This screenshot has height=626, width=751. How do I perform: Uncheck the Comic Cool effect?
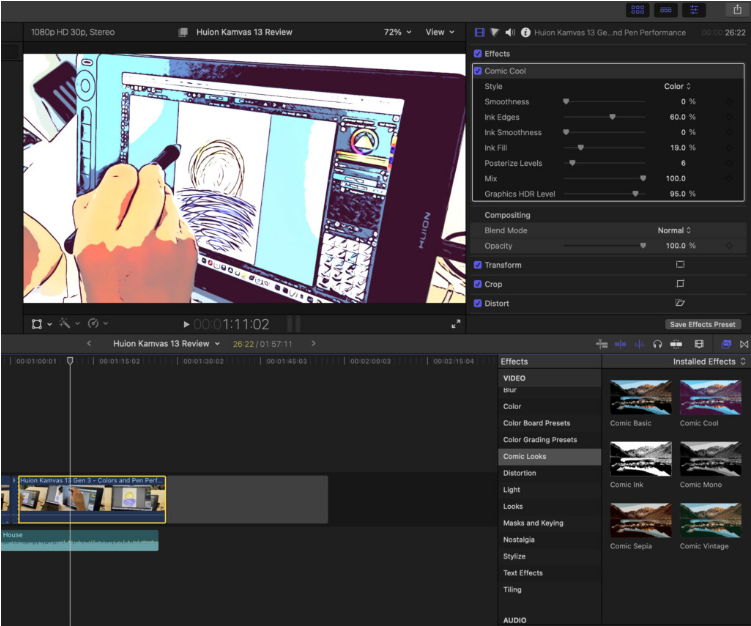point(478,71)
